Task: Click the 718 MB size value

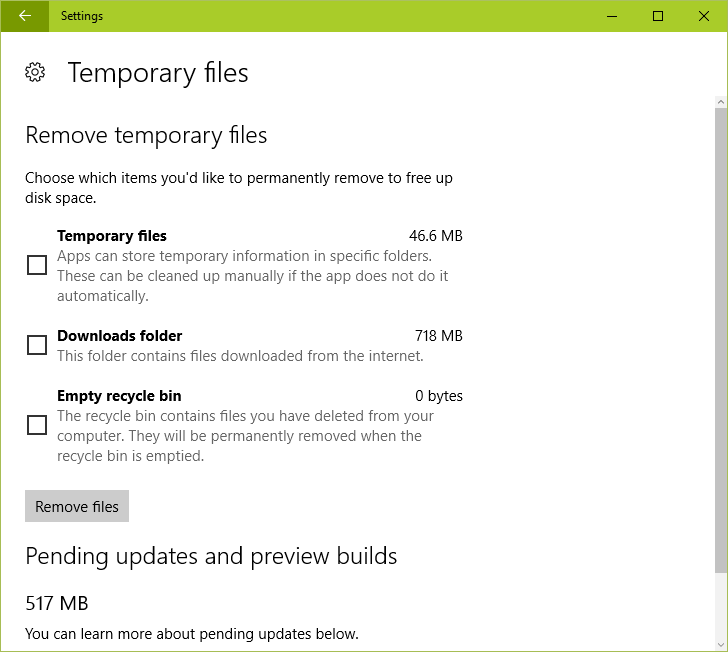Action: pyautogui.click(x=439, y=336)
